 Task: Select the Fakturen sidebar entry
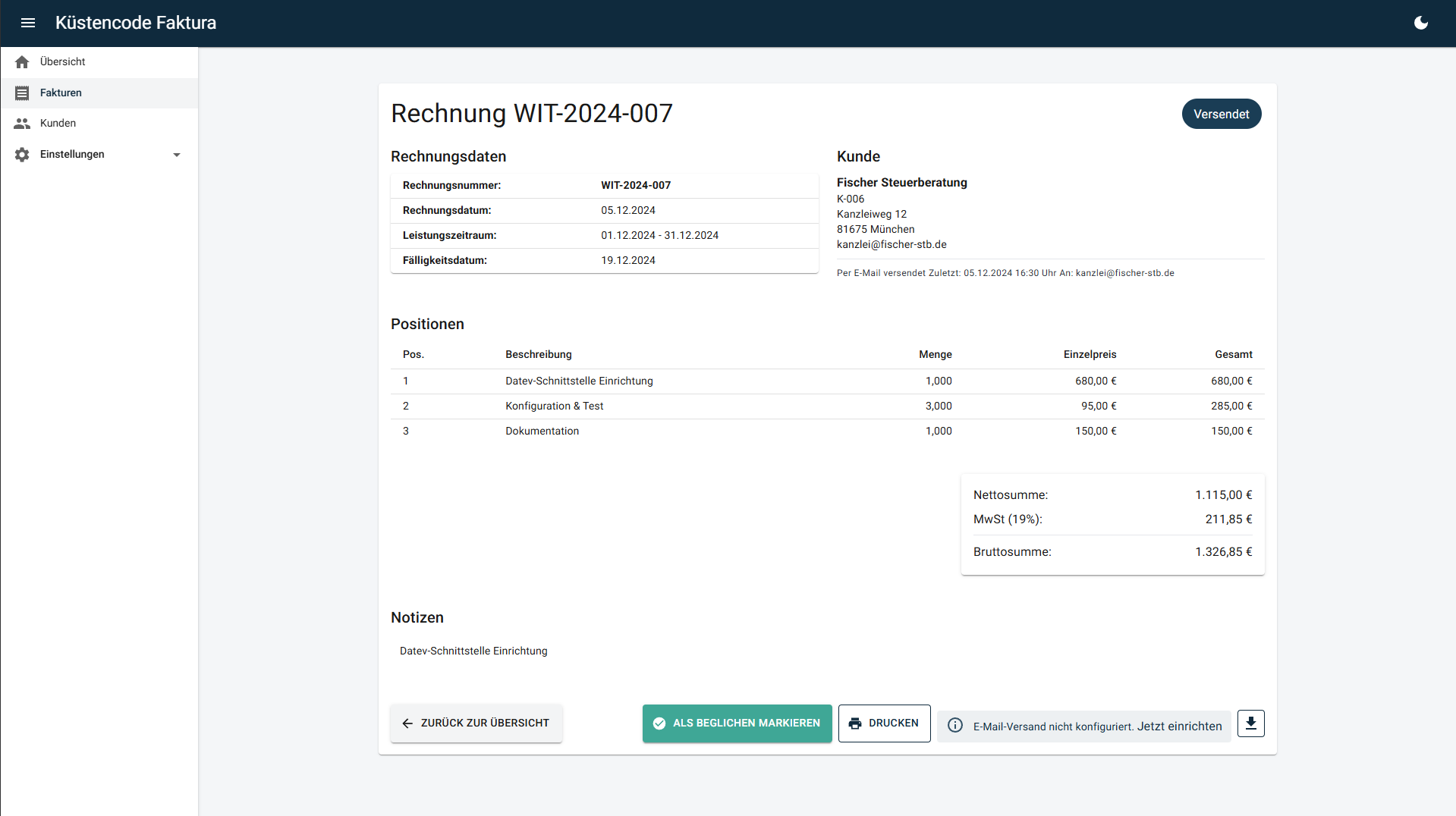click(x=61, y=93)
